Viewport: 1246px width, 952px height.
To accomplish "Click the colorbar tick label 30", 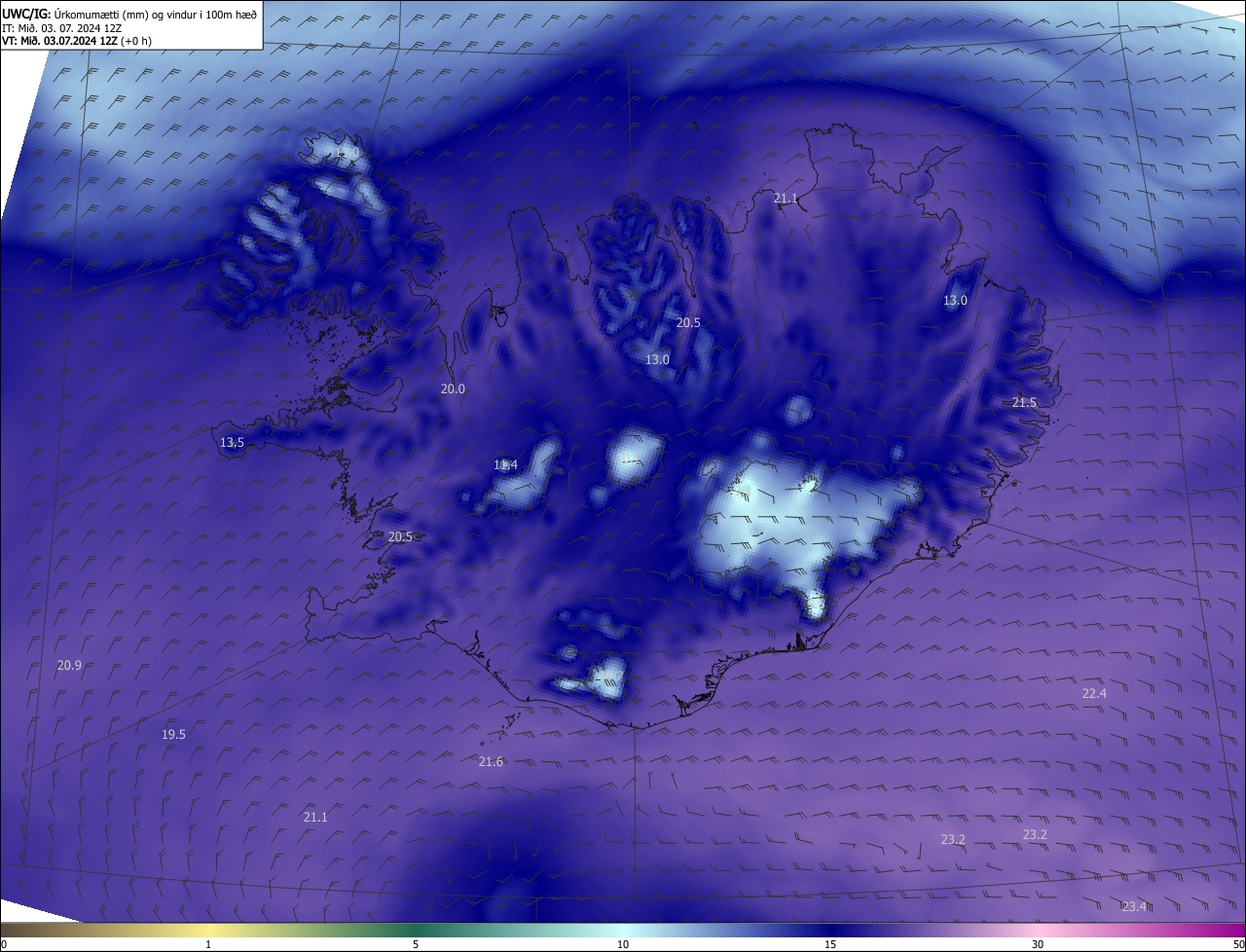I will [1038, 944].
